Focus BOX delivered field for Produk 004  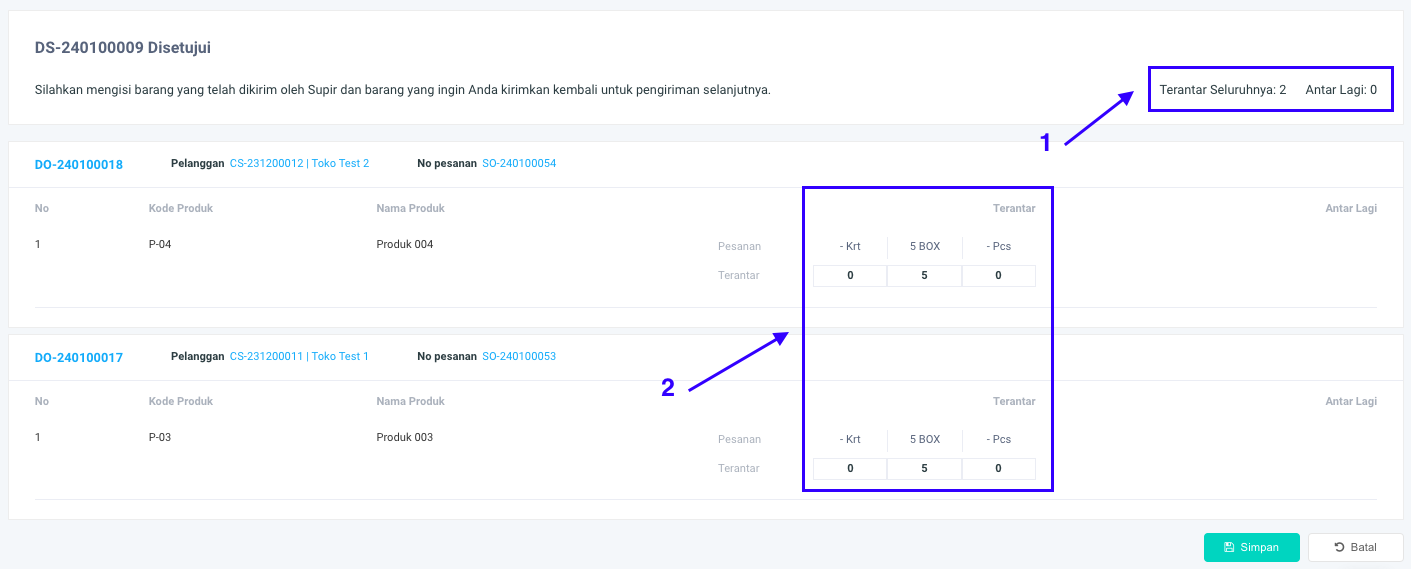coord(924,276)
